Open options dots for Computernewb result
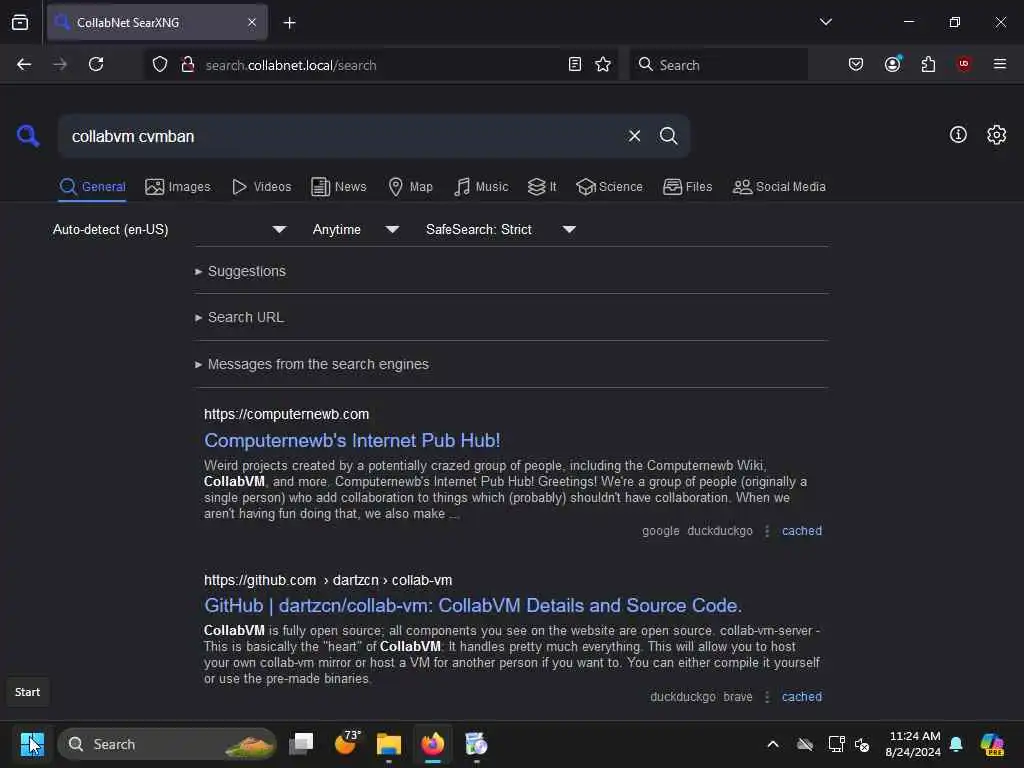 click(x=767, y=531)
